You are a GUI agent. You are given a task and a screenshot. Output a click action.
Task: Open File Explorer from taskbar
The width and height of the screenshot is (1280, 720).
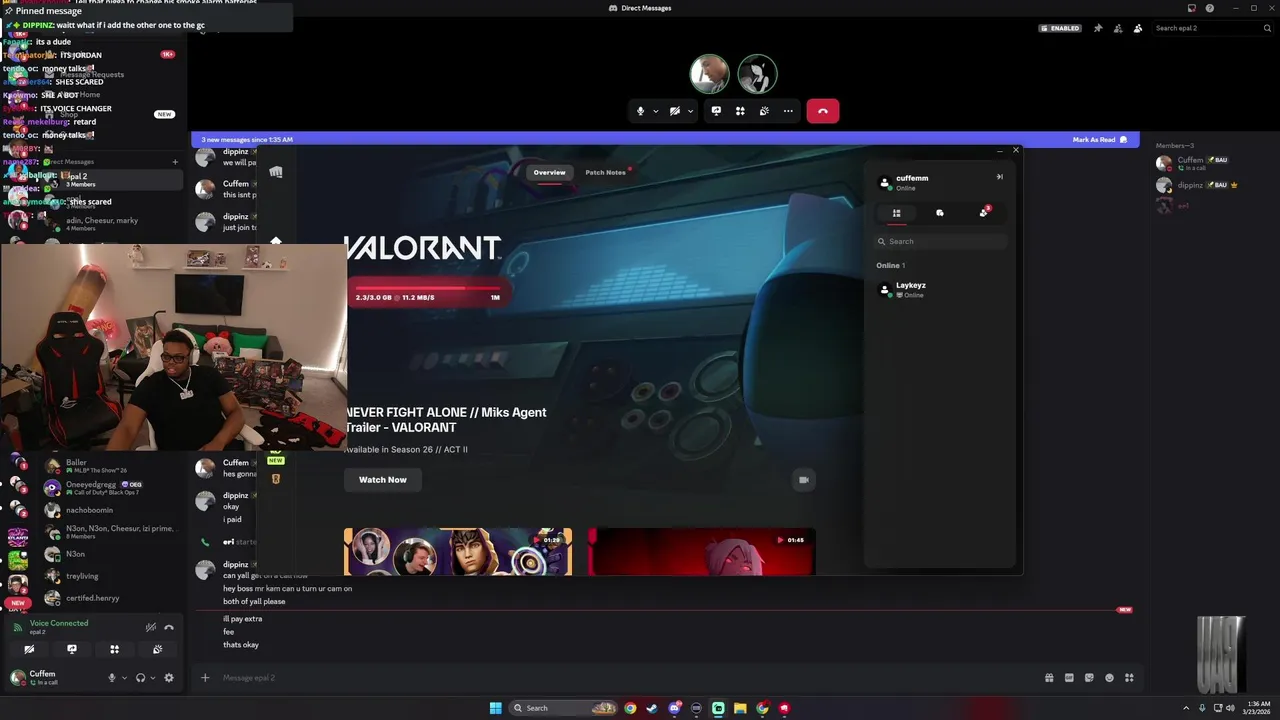click(x=740, y=708)
